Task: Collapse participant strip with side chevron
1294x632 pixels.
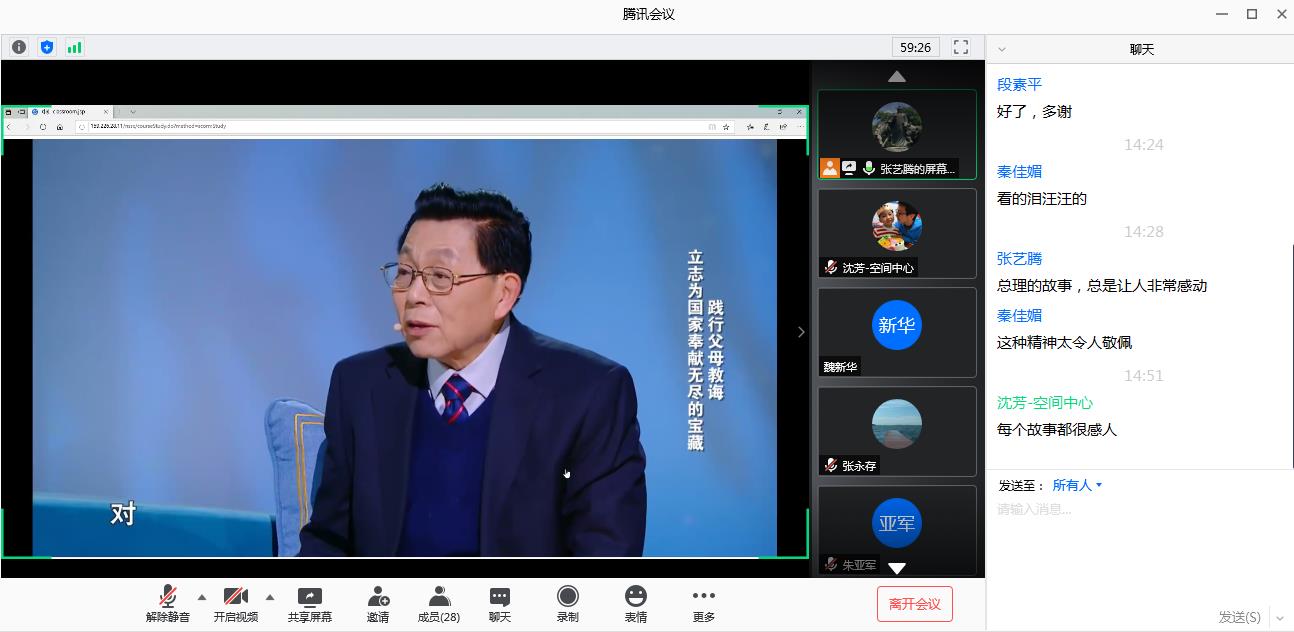Action: click(x=800, y=332)
